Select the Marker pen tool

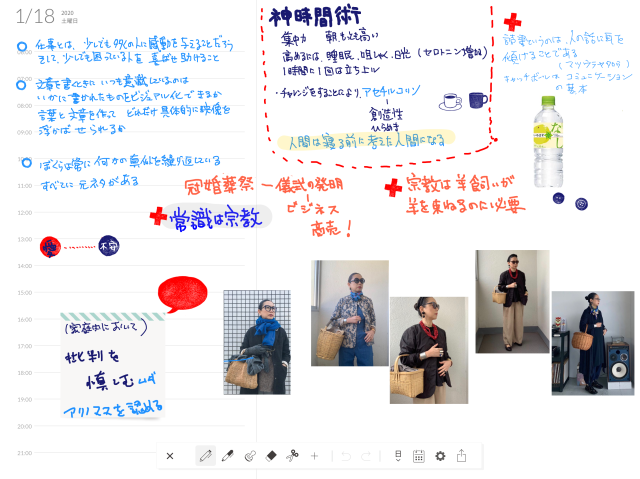pyautogui.click(x=228, y=456)
